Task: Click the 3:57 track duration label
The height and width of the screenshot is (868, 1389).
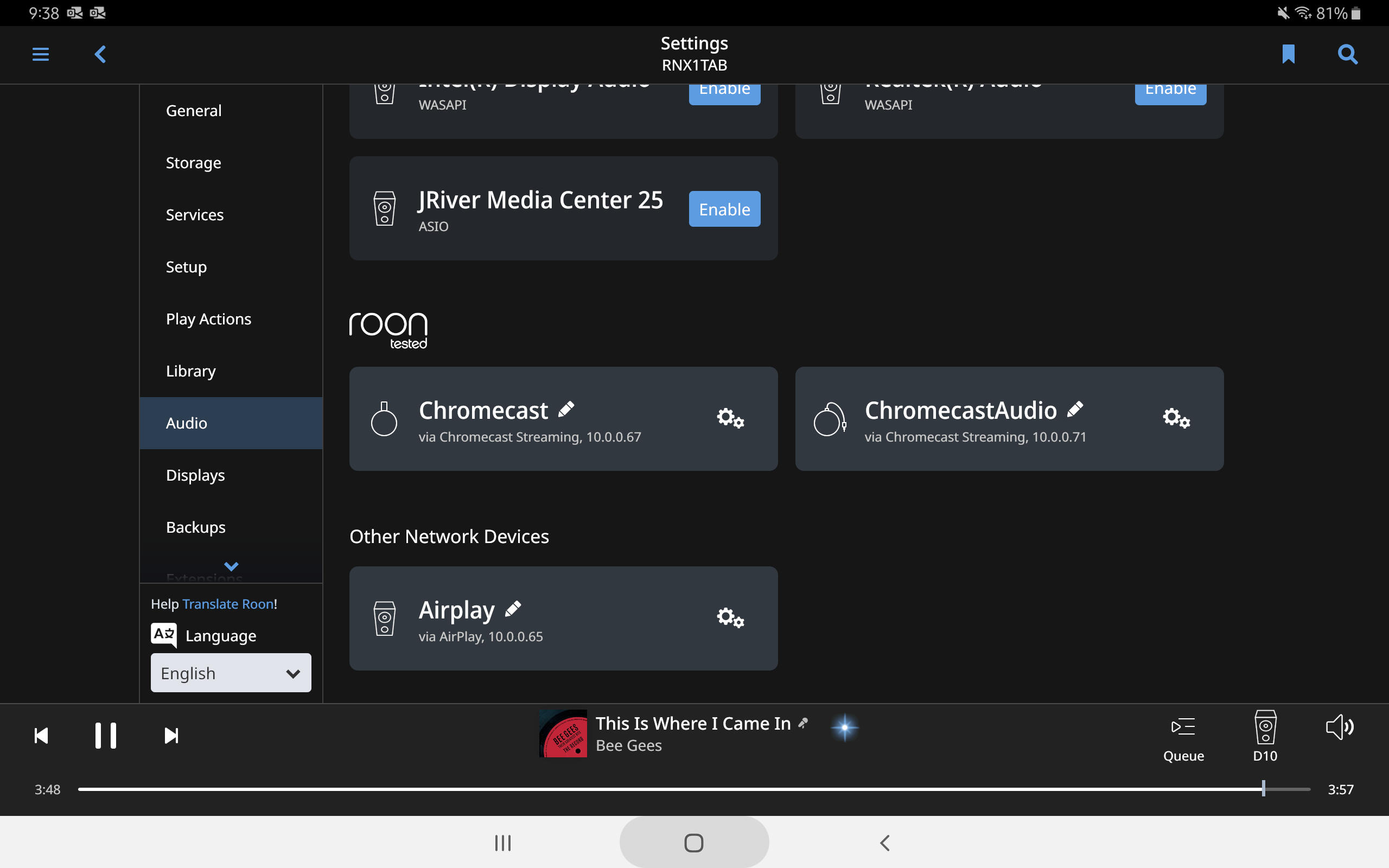Action: [x=1340, y=789]
